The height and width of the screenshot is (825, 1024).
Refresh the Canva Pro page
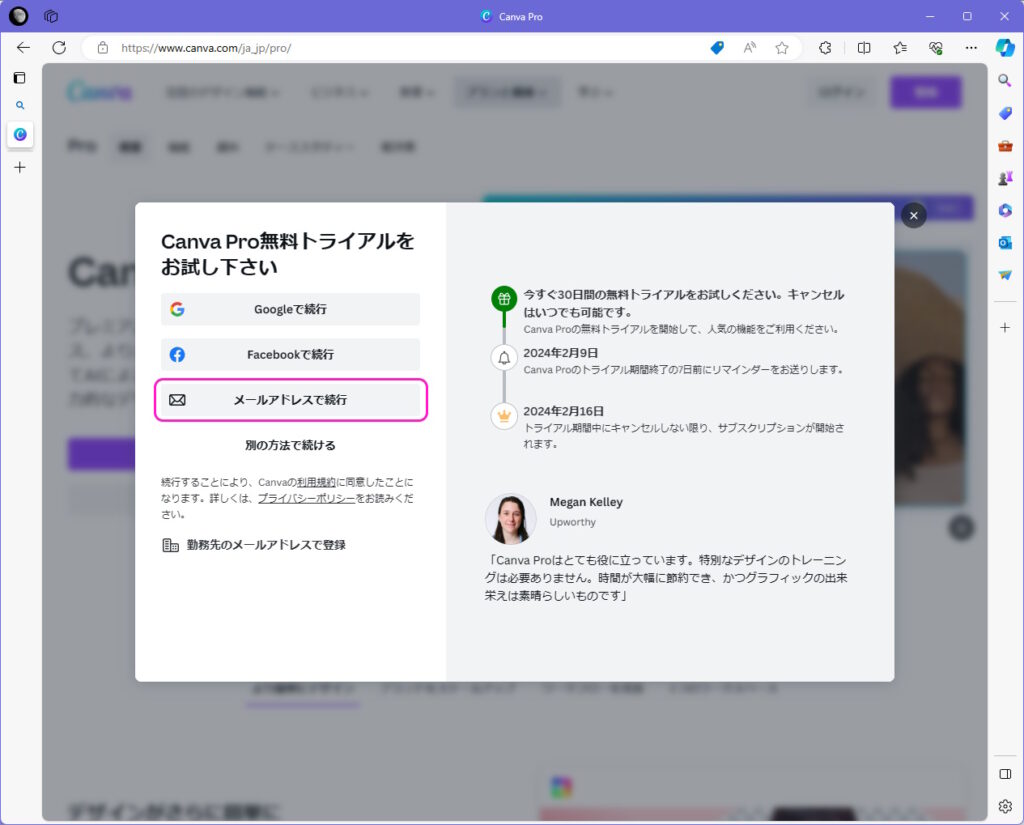(x=59, y=48)
